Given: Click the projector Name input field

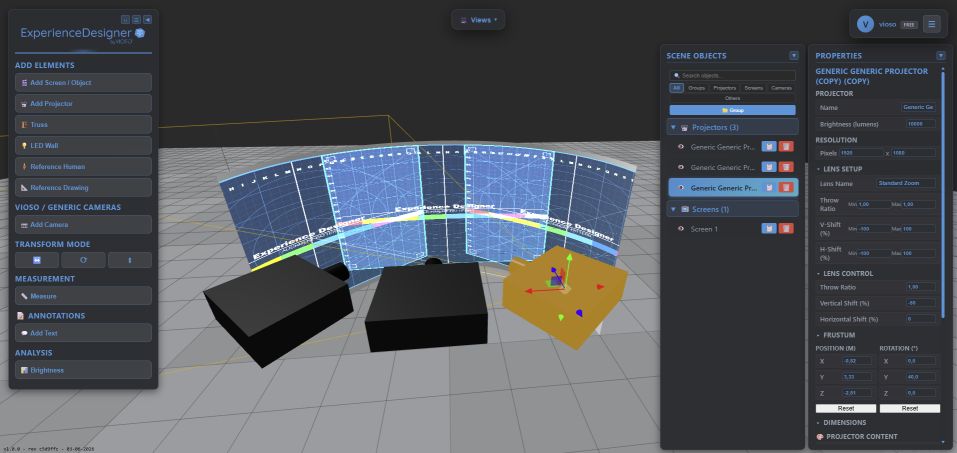Looking at the screenshot, I should [x=918, y=107].
